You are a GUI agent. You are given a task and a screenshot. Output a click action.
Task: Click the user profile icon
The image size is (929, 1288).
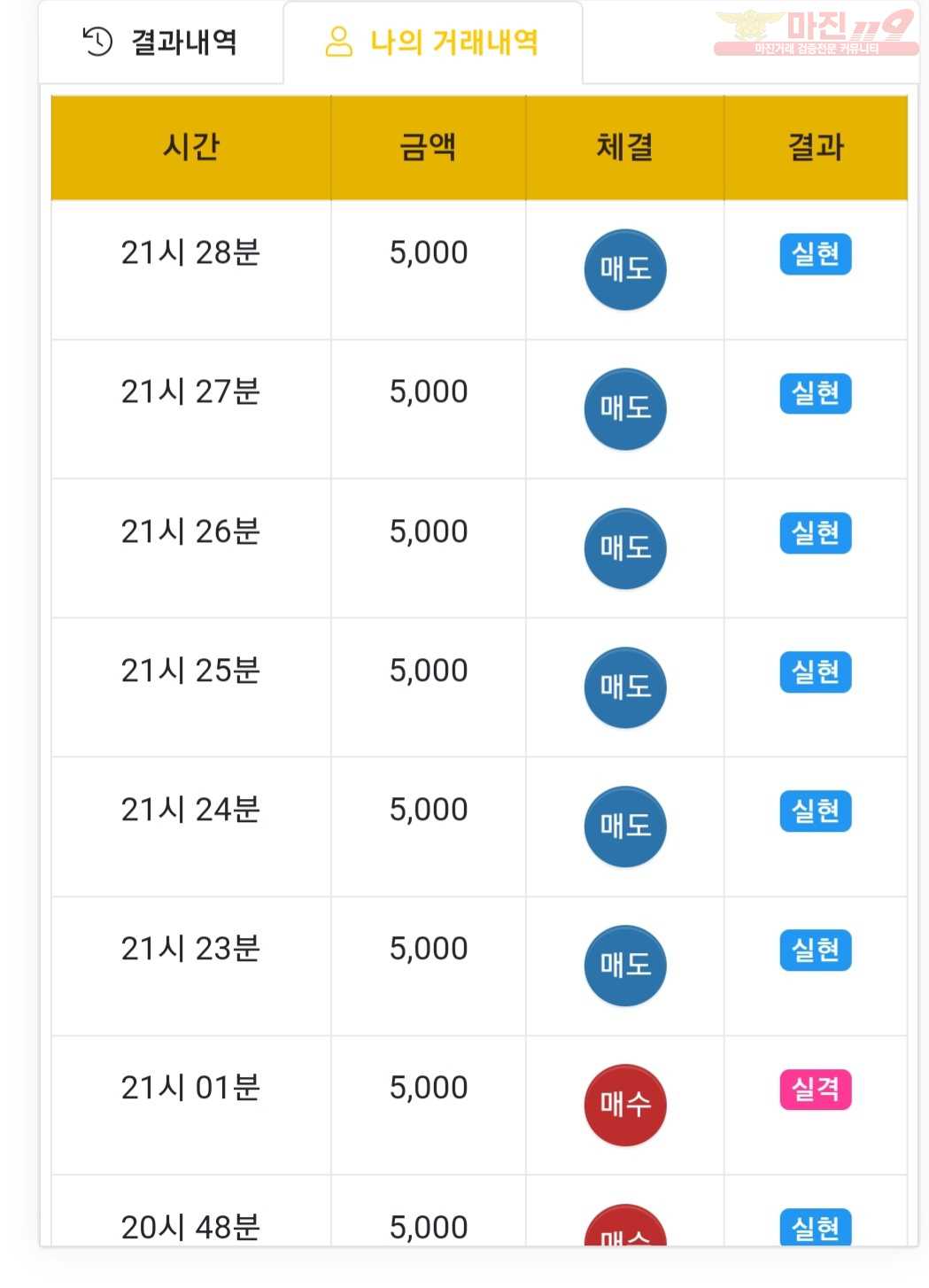[339, 42]
